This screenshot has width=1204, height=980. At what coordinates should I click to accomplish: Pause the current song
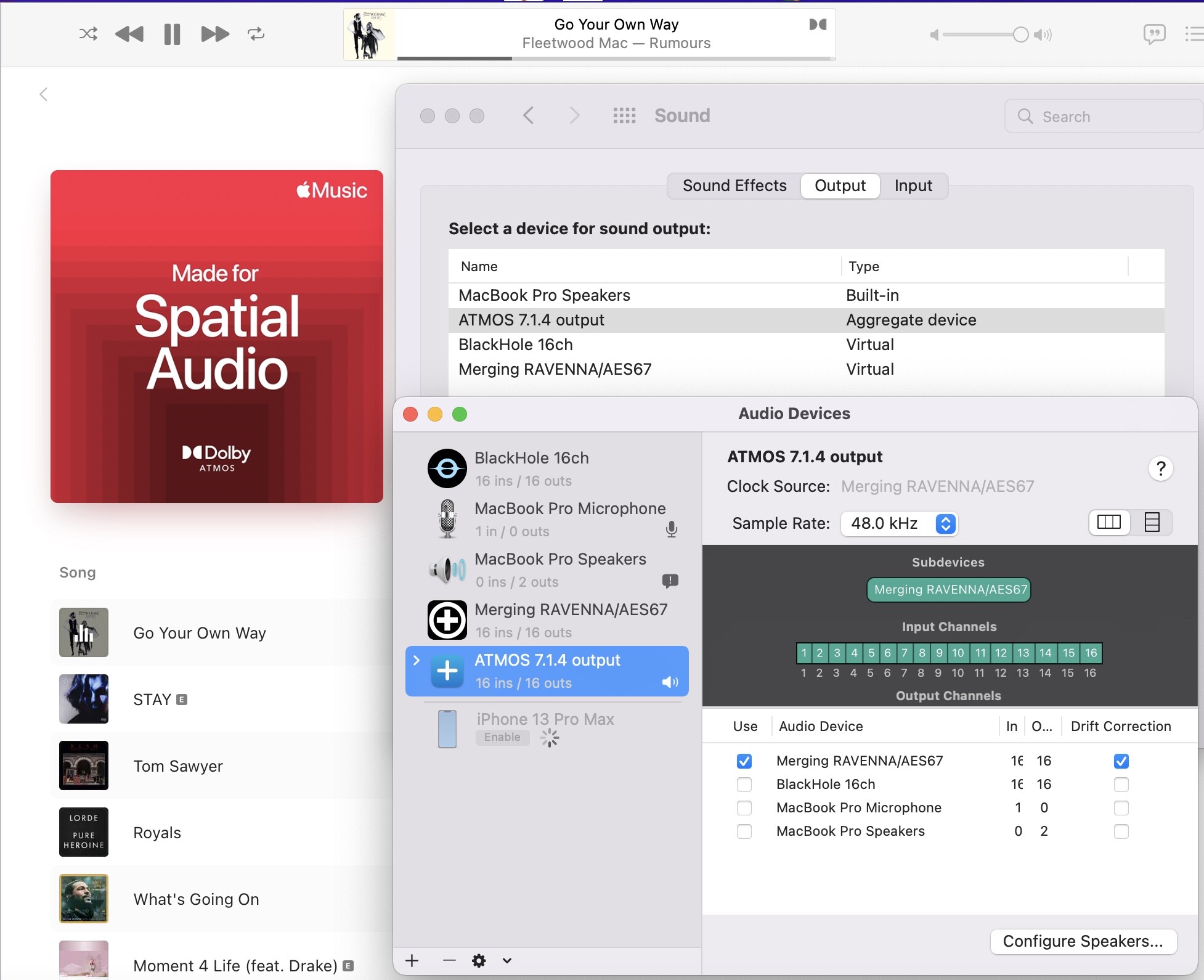173,35
